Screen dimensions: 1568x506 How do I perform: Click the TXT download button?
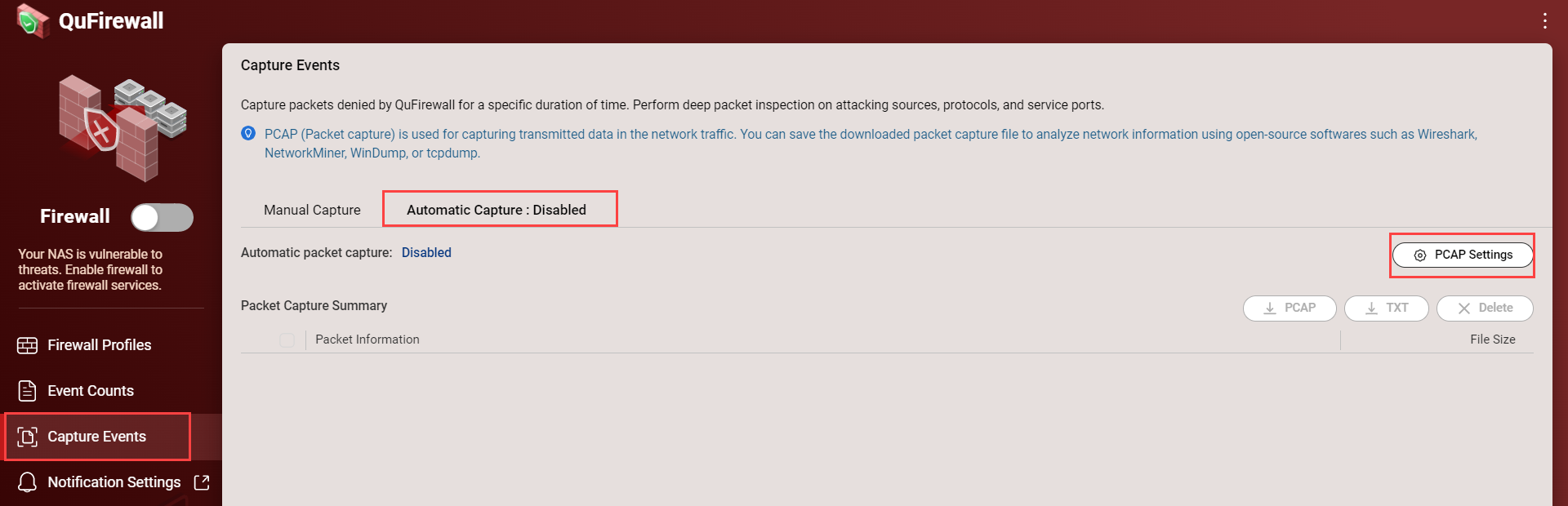(x=1386, y=308)
